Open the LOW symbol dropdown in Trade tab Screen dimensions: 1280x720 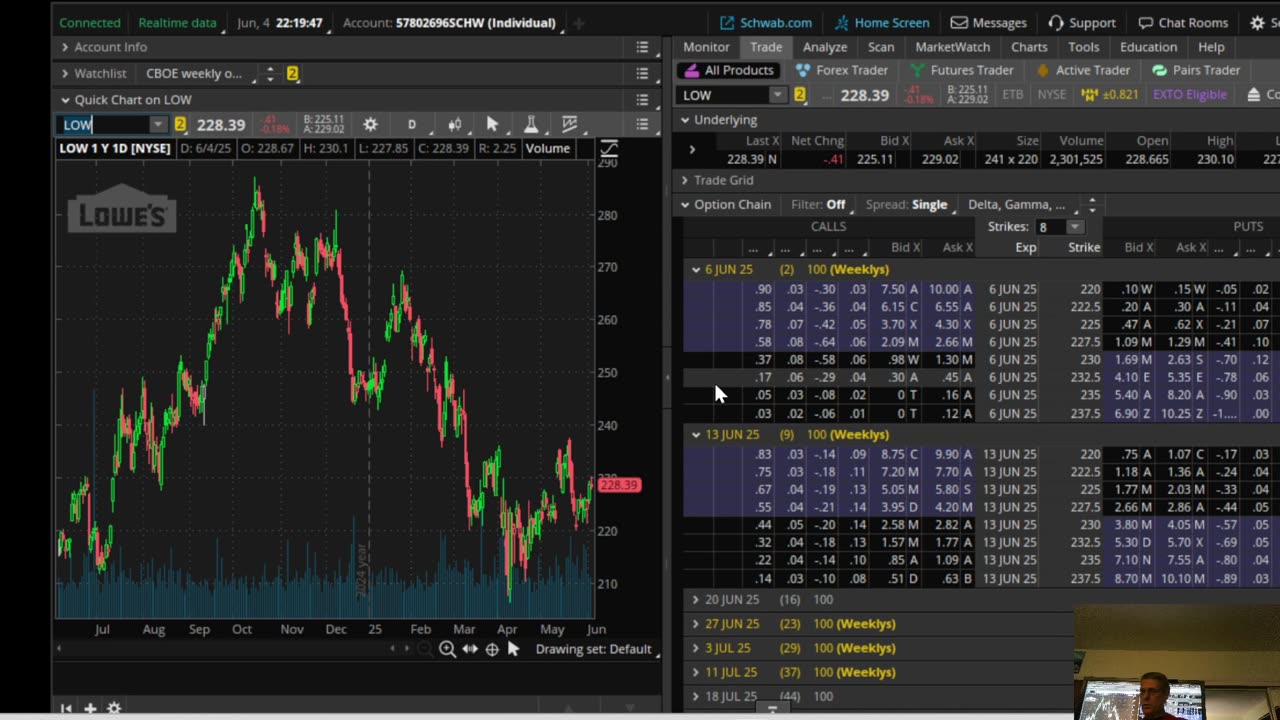coord(777,95)
